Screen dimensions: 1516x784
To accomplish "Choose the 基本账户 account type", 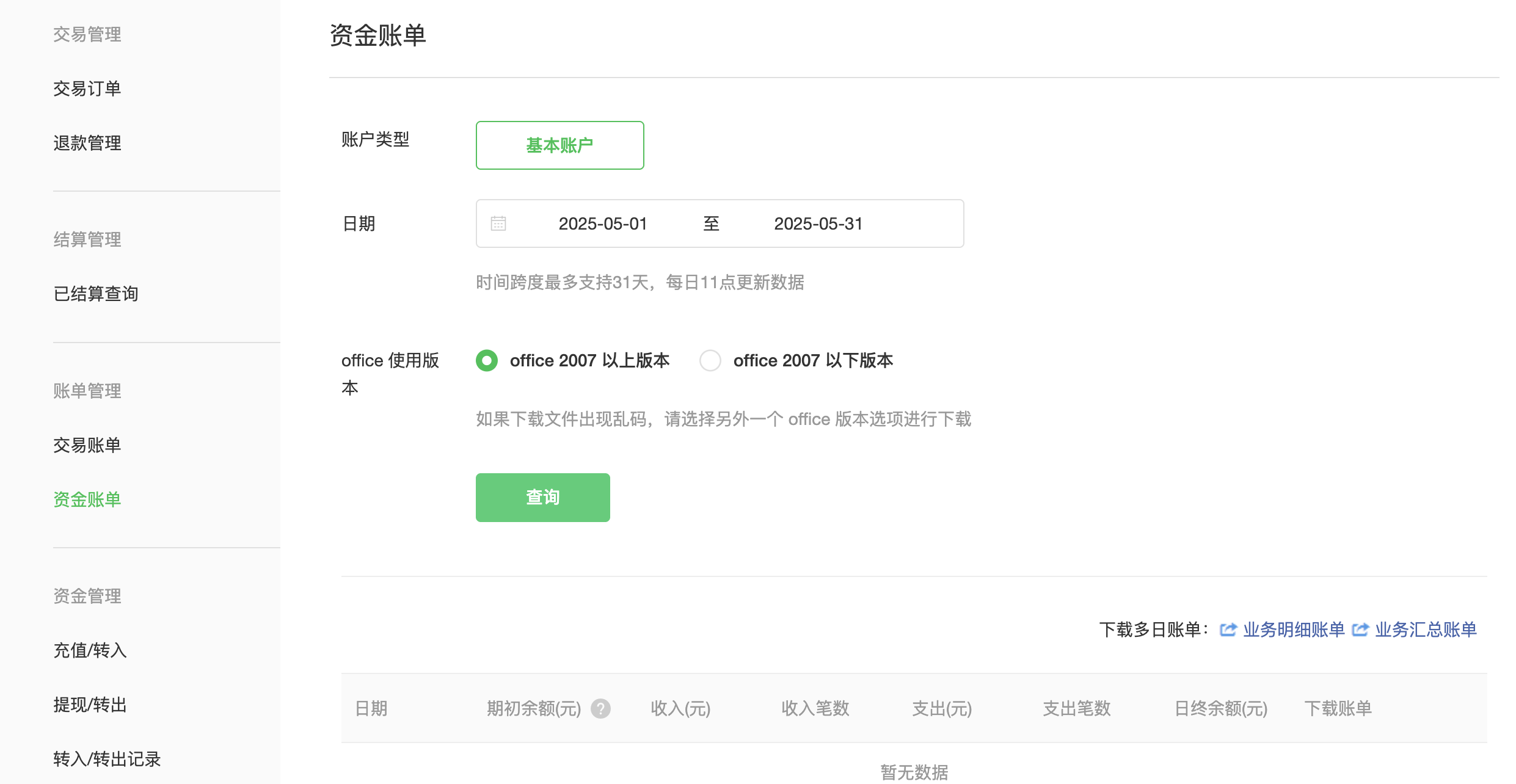I will (x=559, y=145).
